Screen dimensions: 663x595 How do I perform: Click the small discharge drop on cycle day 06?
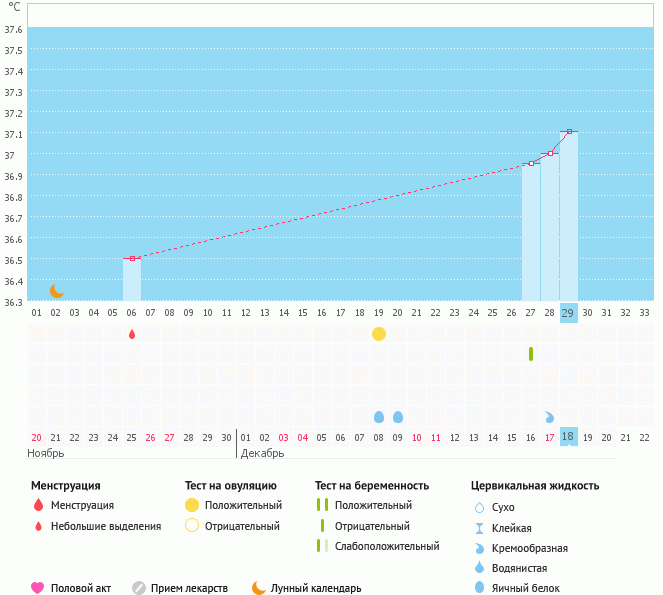132,334
